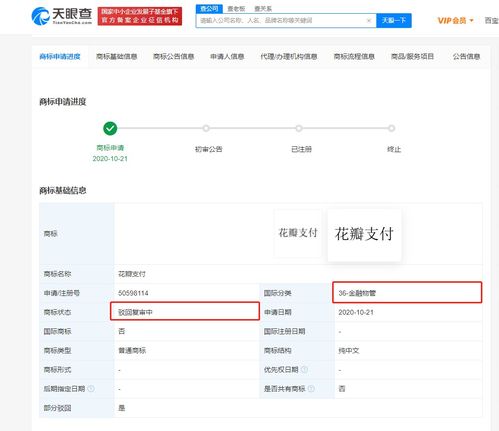Image resolution: width=499 pixels, height=431 pixels.
Task: Click the 初审公告 progress step marker
Action: (x=206, y=128)
